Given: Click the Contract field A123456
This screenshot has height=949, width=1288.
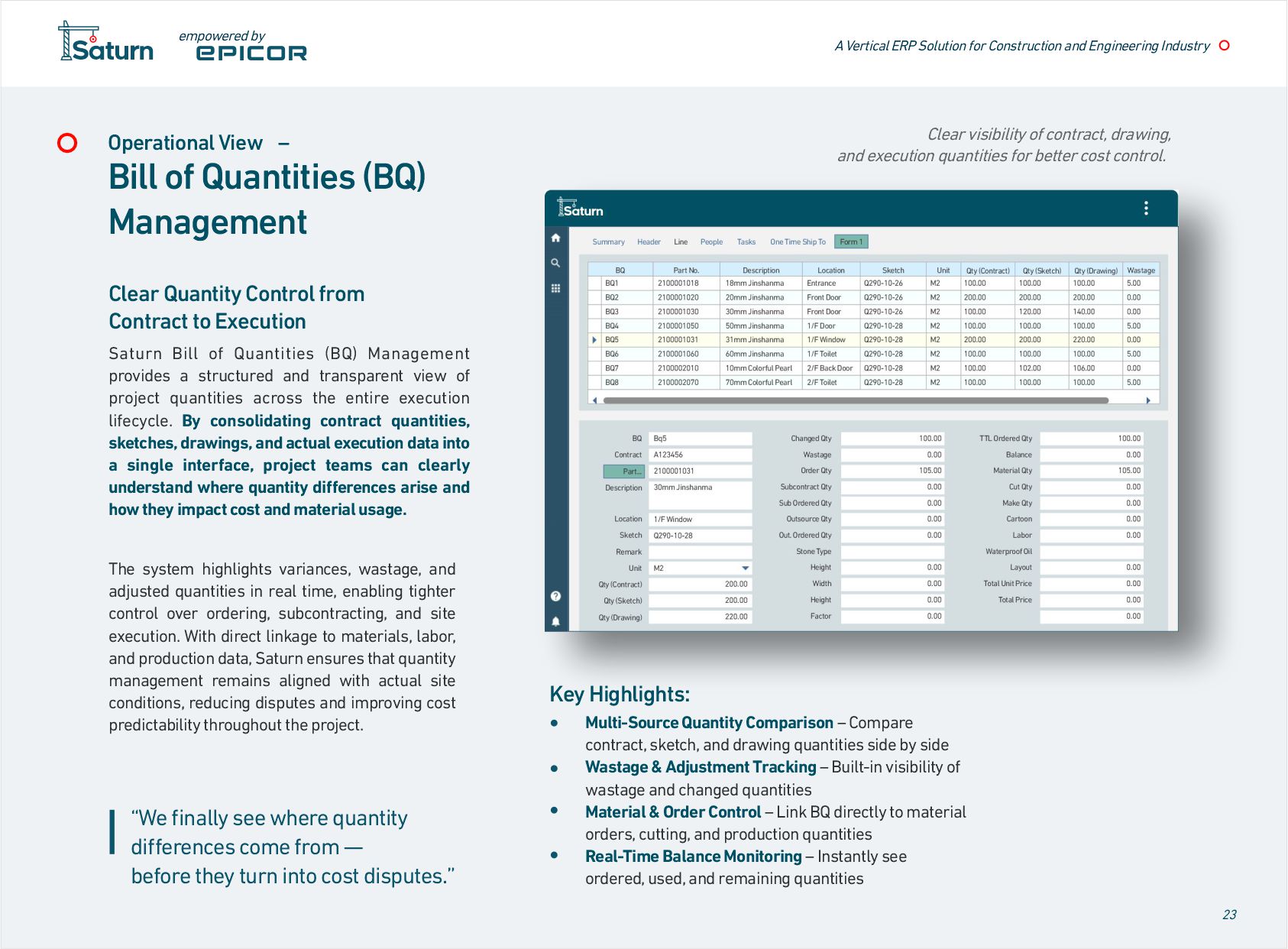Looking at the screenshot, I should tap(701, 455).
